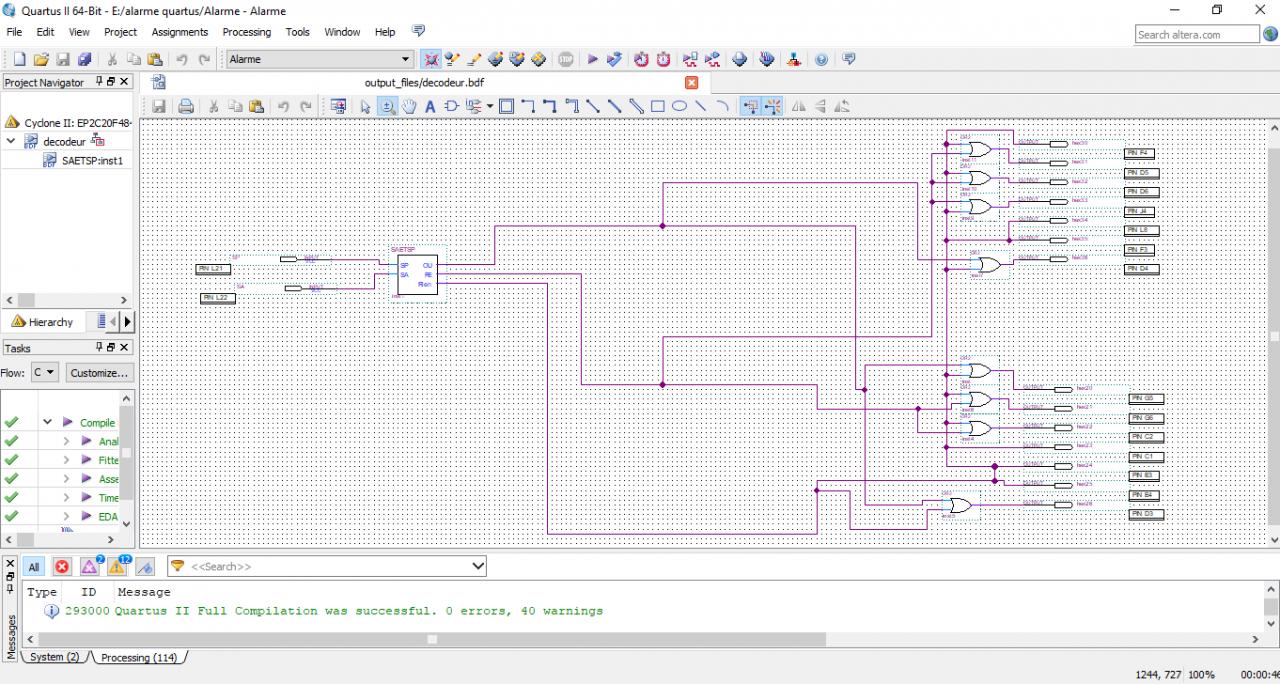The height and width of the screenshot is (684, 1280).
Task: Click the Print icon in the editor toolbar
Action: coord(186,106)
